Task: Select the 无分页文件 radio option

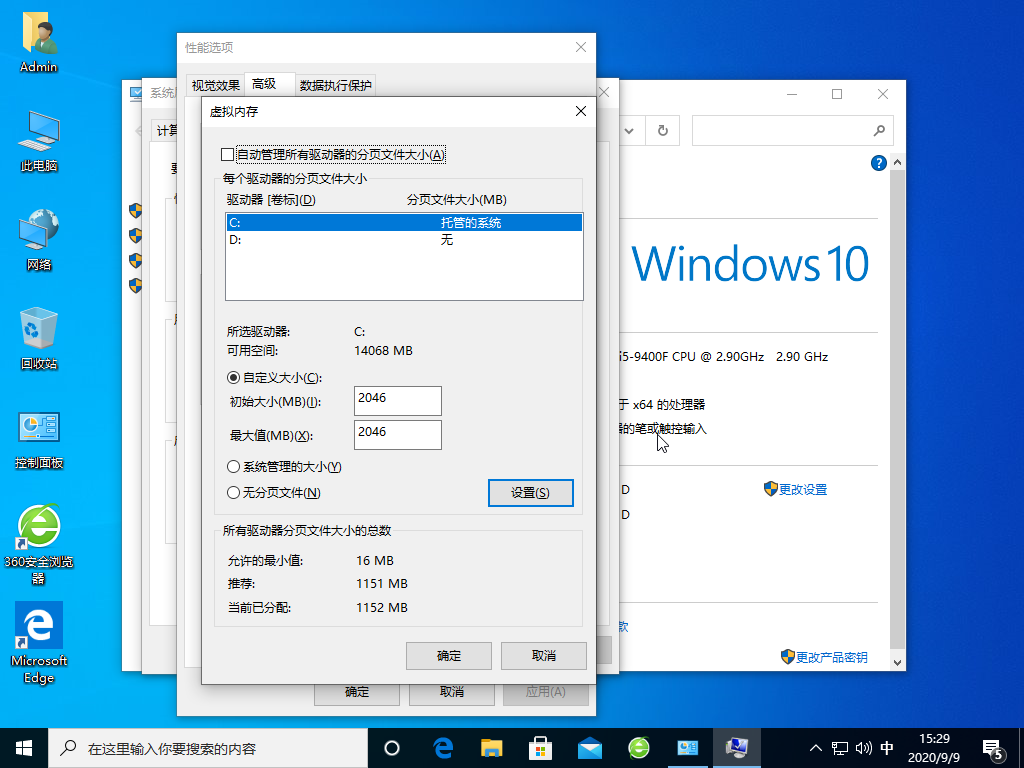Action: coord(234,493)
